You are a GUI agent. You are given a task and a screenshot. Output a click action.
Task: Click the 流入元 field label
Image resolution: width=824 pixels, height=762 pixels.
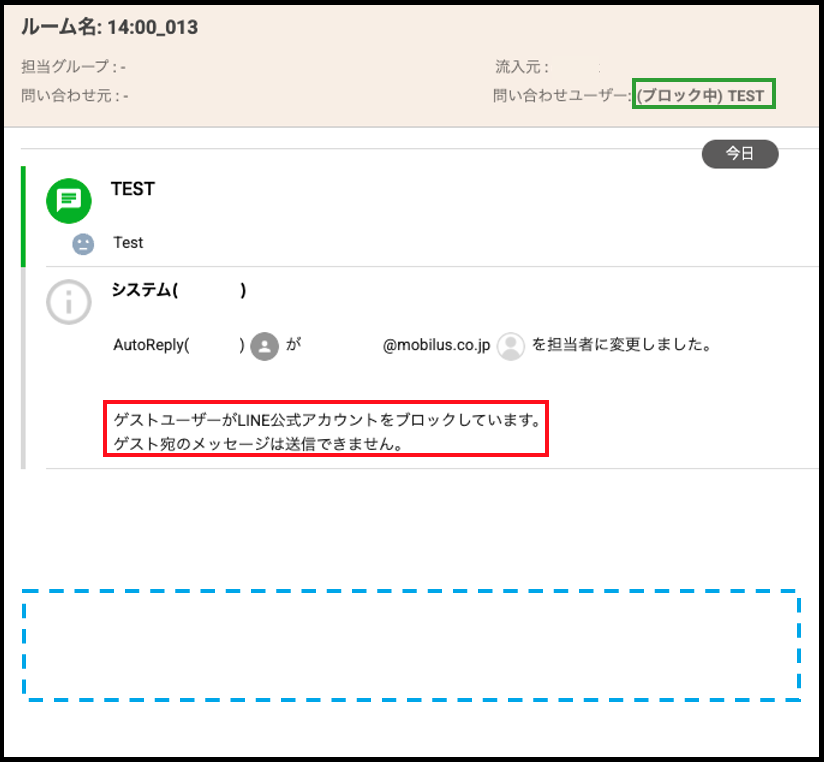click(521, 67)
